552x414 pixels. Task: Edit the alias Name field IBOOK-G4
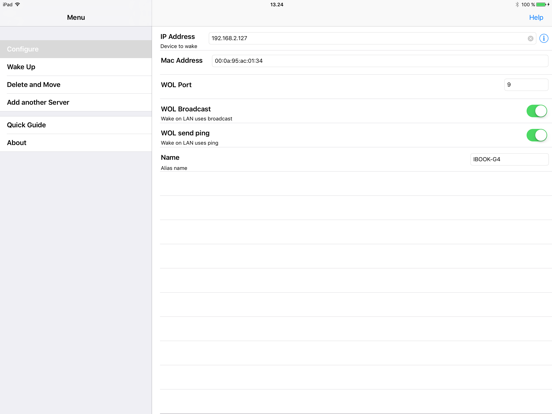click(509, 159)
